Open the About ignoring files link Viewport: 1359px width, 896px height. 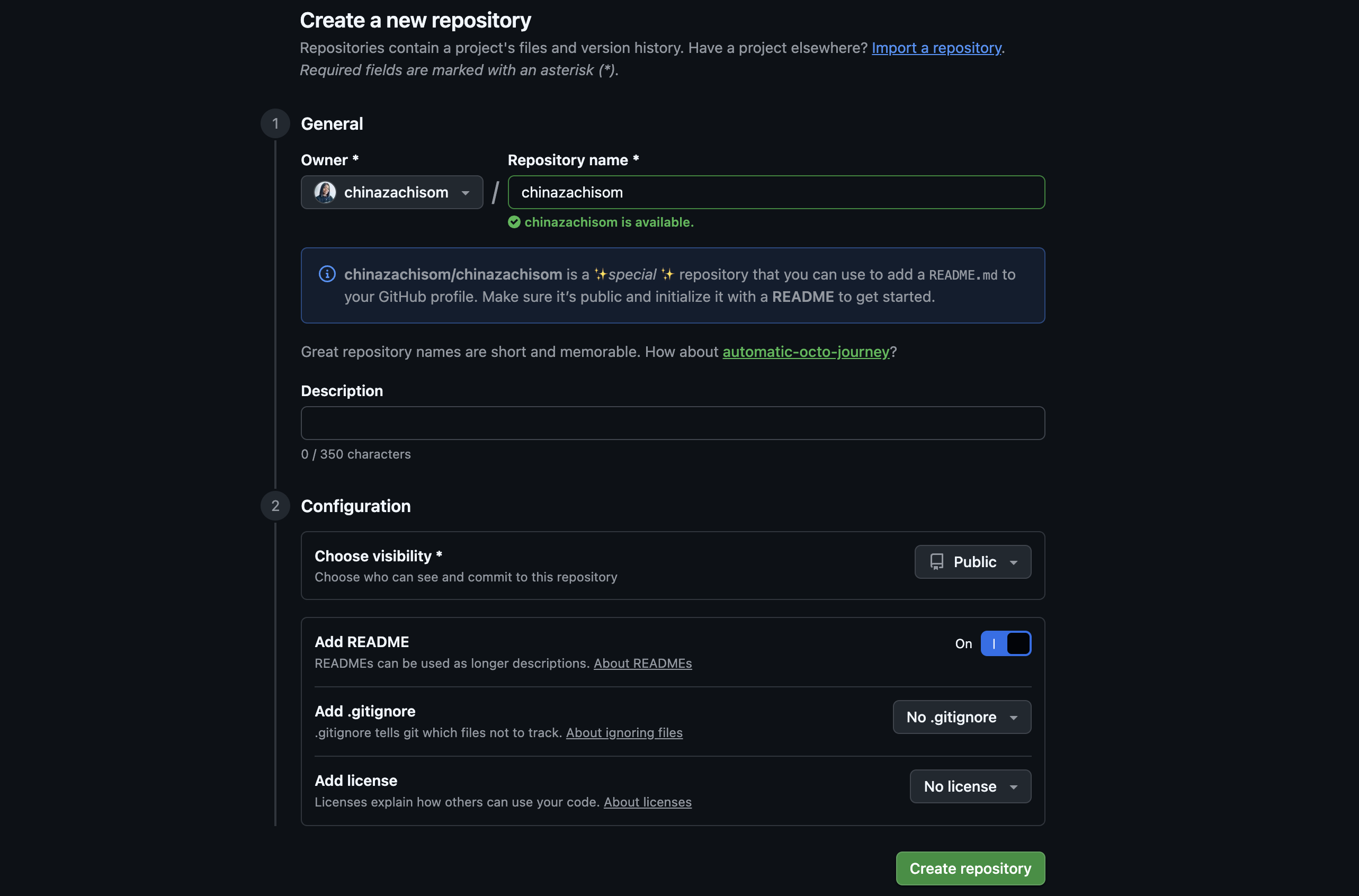(x=624, y=732)
